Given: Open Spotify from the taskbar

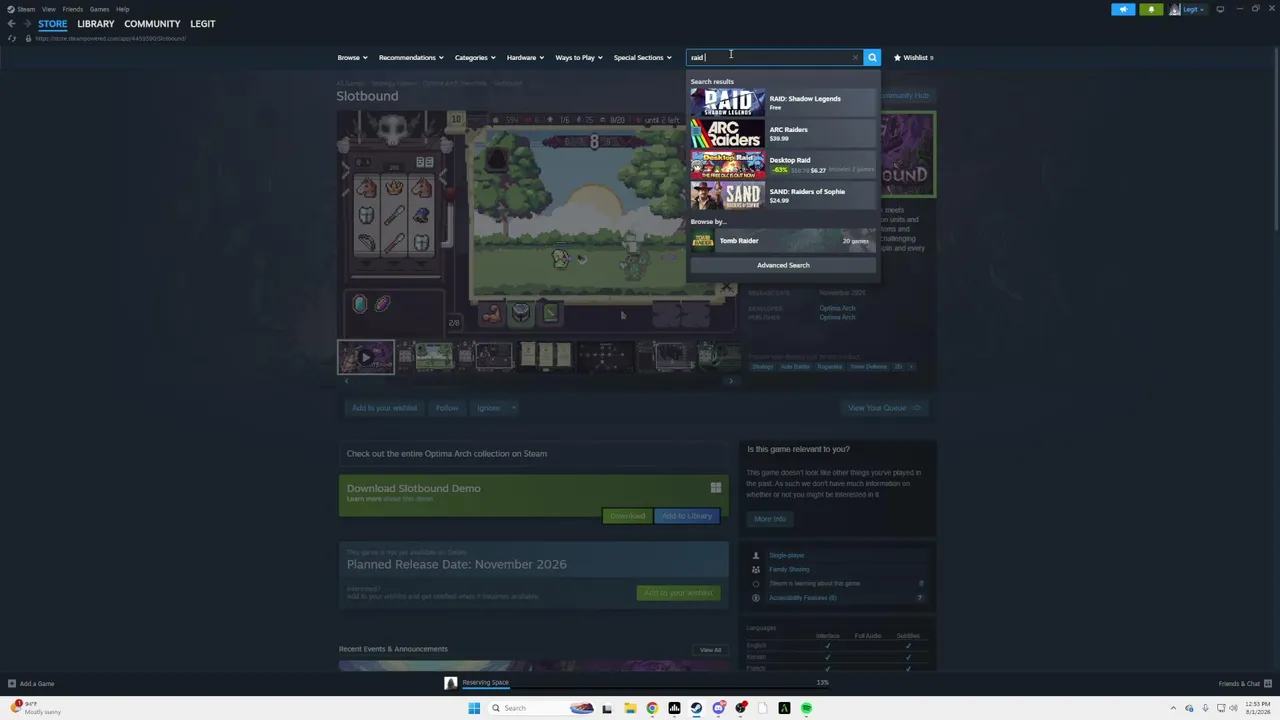Looking at the screenshot, I should coord(806,708).
